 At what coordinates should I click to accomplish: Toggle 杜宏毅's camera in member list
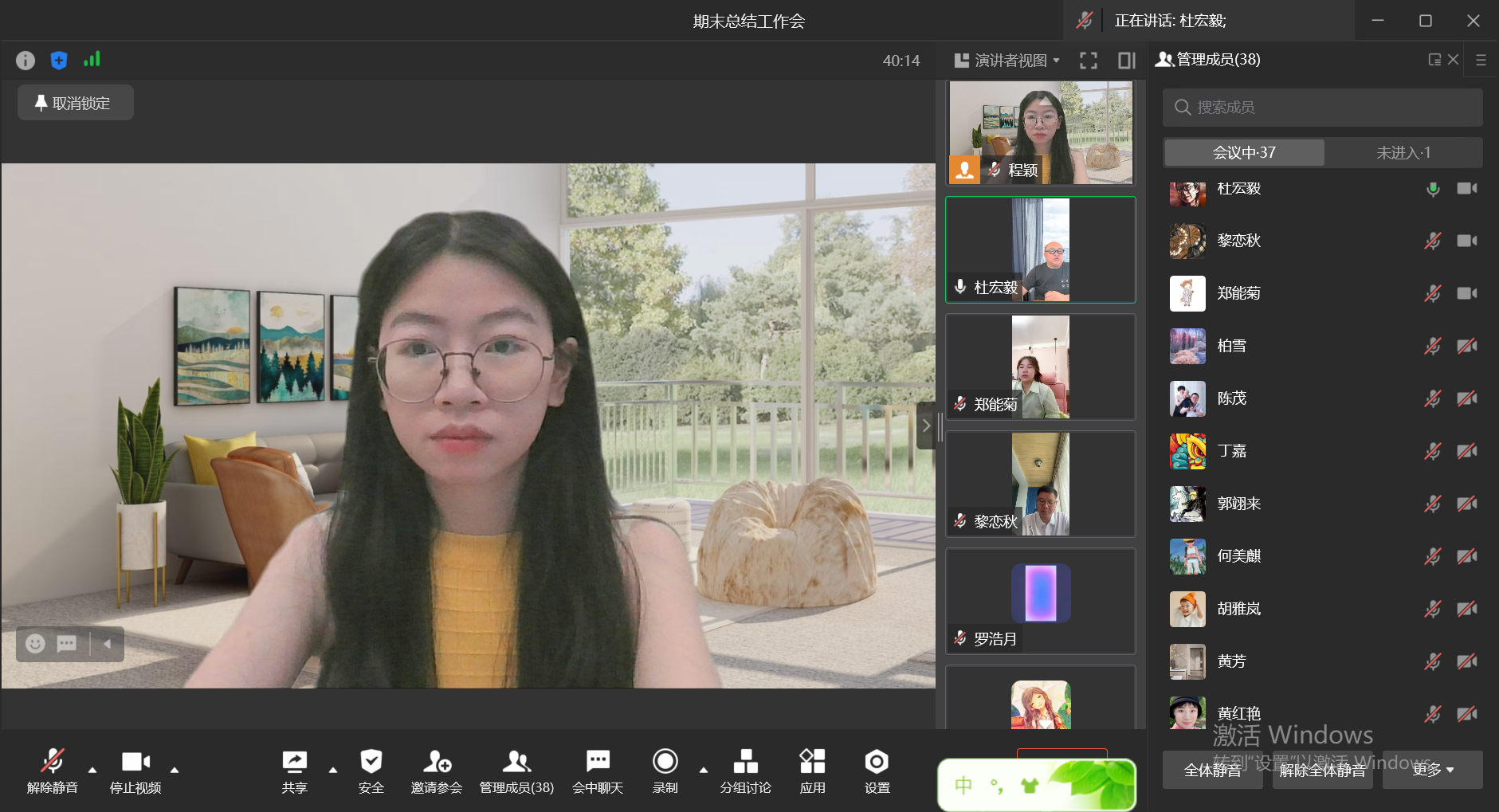1467,189
